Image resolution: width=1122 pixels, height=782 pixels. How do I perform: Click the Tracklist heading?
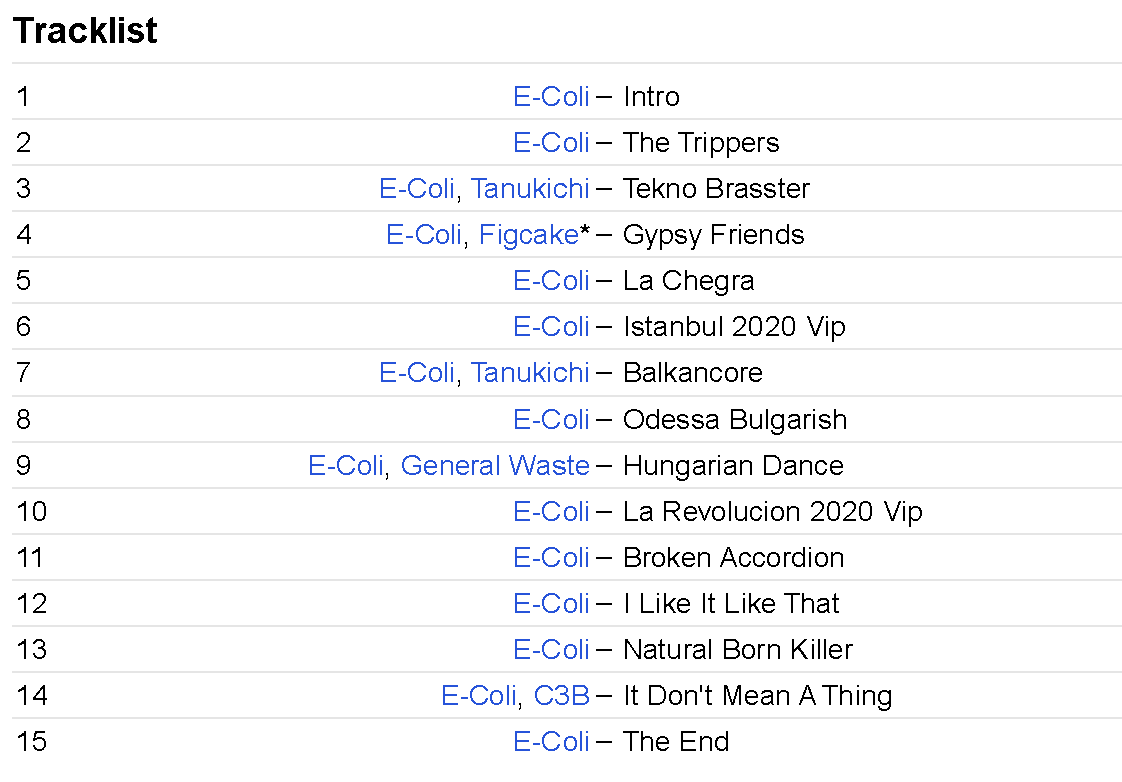point(85,31)
